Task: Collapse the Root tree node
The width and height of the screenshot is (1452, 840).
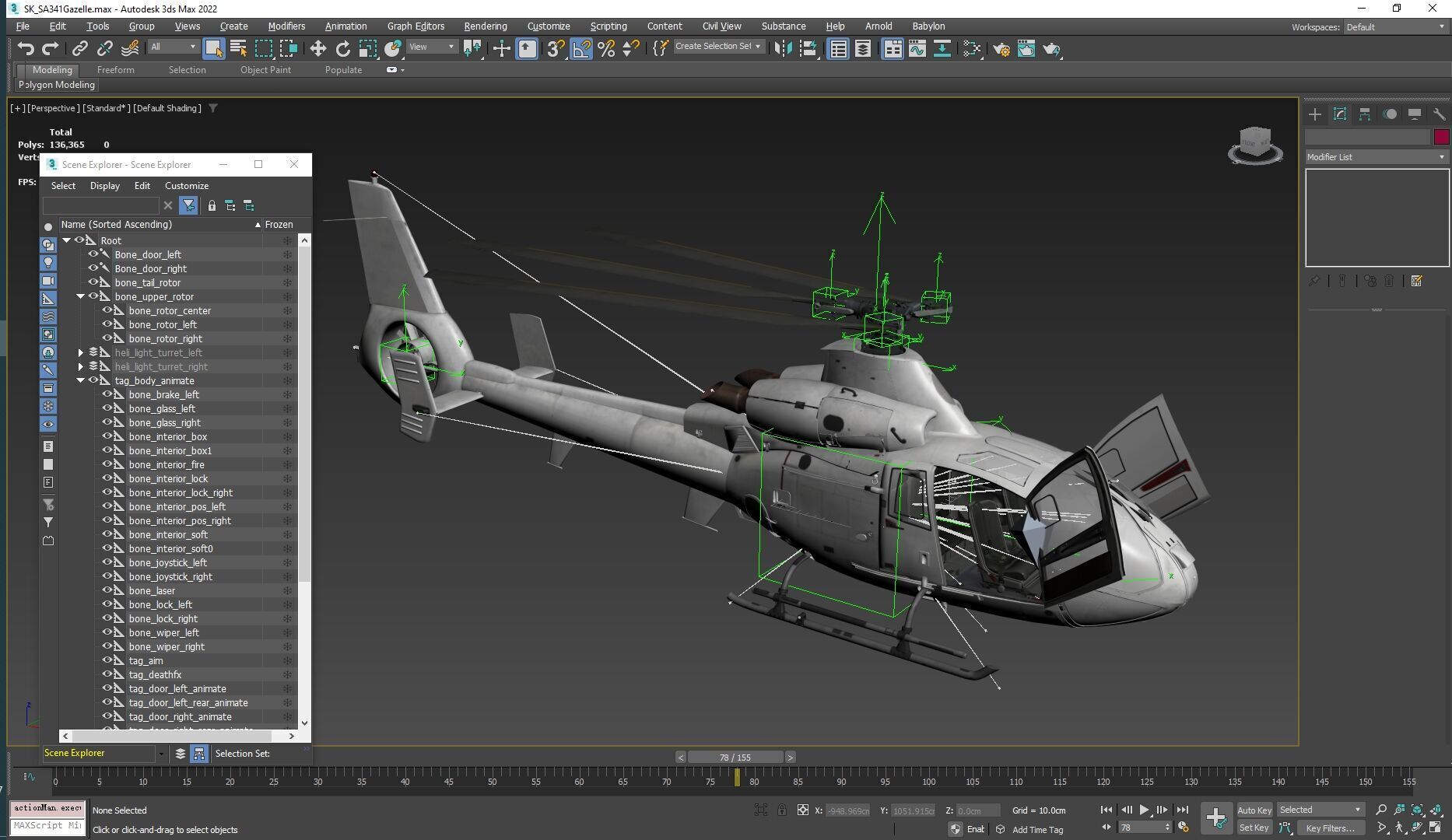Action: 67,240
